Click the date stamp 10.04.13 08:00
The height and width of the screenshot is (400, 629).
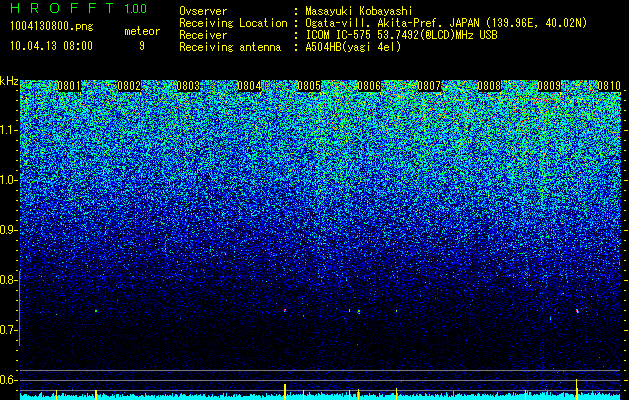point(51,46)
